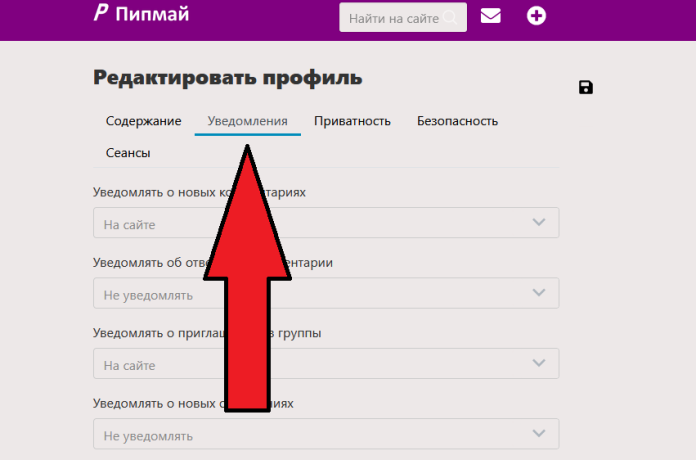The image size is (696, 460).
Task: Open new comments notification dropdown
Action: click(x=326, y=222)
